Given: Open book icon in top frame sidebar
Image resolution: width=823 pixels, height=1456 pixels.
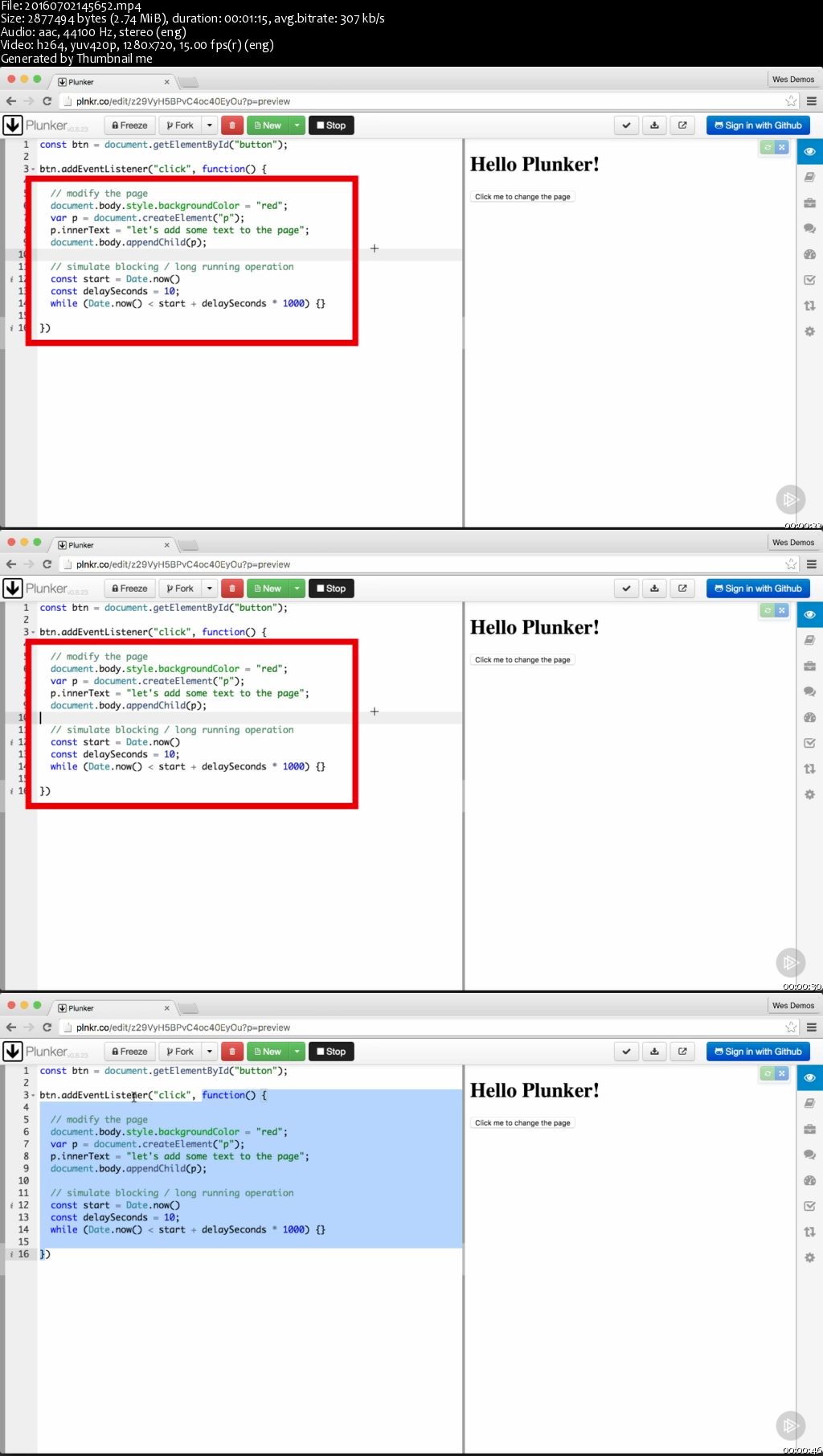Looking at the screenshot, I should click(x=809, y=177).
